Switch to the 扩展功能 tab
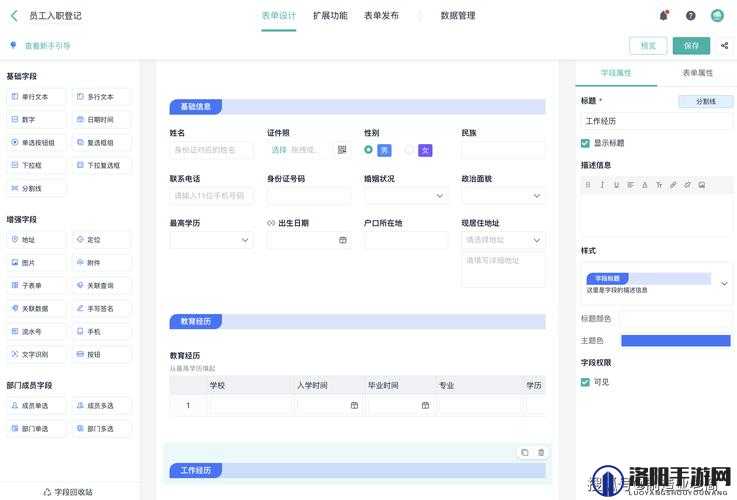737x500 pixels. pyautogui.click(x=330, y=16)
